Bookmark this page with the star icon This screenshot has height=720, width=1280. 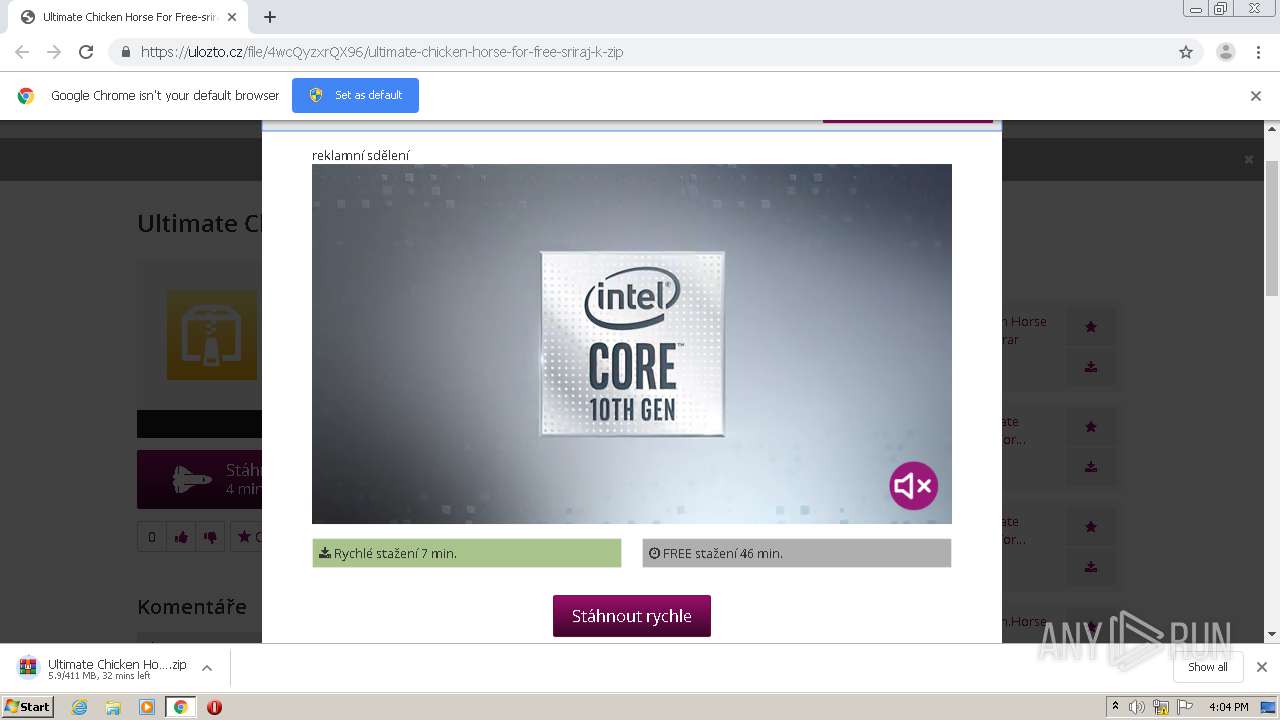coord(1186,52)
